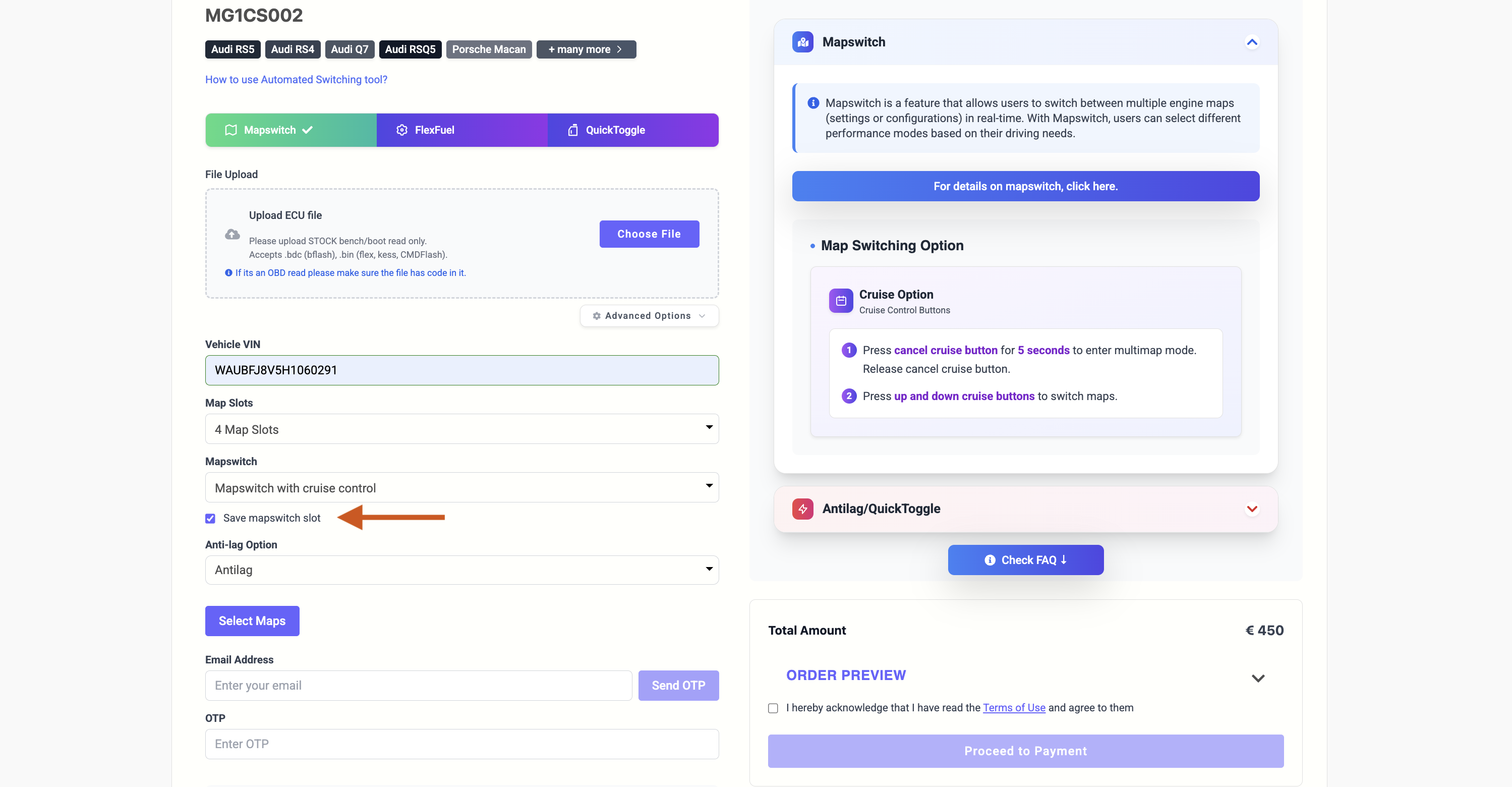Collapse the Mapswitch panel chevron
Image resolution: width=1512 pixels, height=787 pixels.
1252,42
